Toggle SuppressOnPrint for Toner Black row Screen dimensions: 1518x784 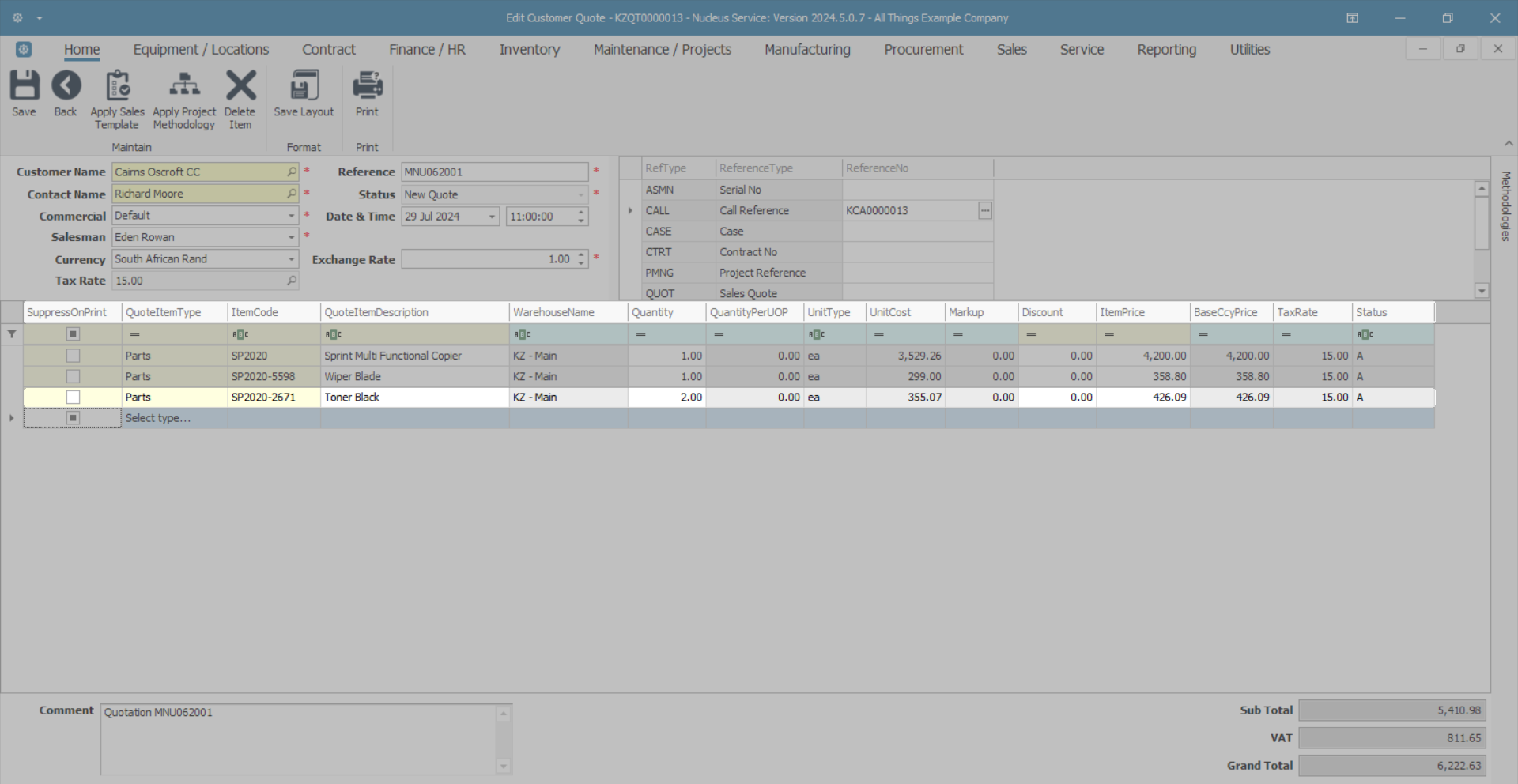73,397
